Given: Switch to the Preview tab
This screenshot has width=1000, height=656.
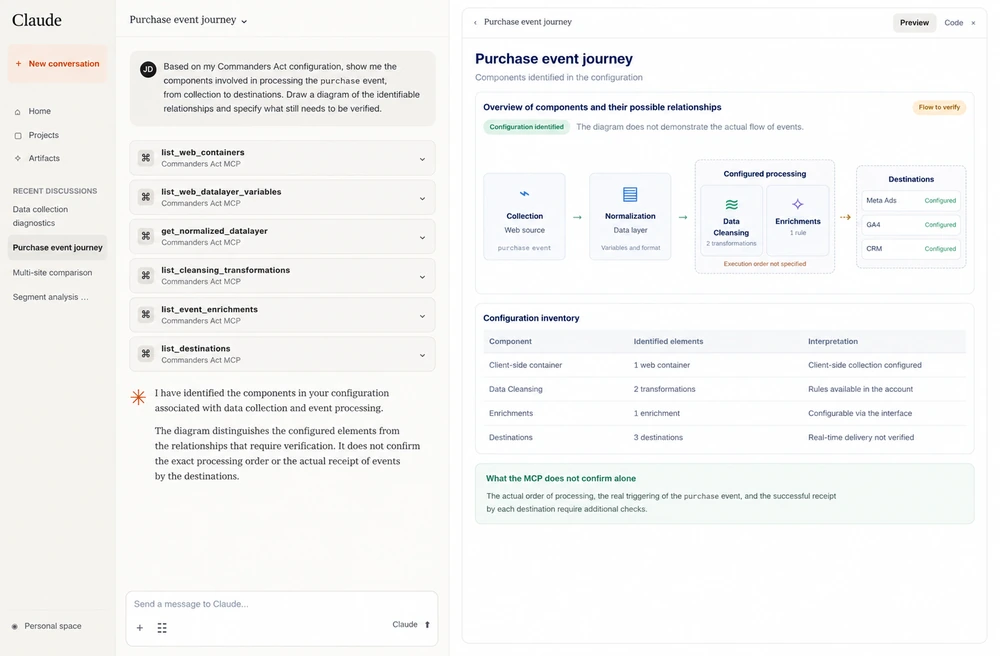Looking at the screenshot, I should (x=914, y=22).
